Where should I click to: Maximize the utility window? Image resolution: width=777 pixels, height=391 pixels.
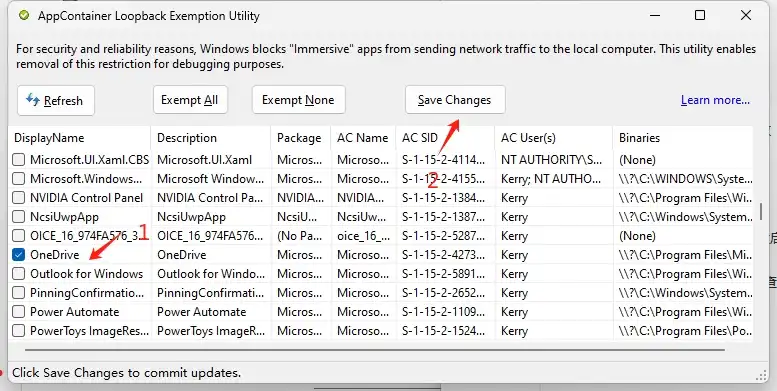(700, 15)
